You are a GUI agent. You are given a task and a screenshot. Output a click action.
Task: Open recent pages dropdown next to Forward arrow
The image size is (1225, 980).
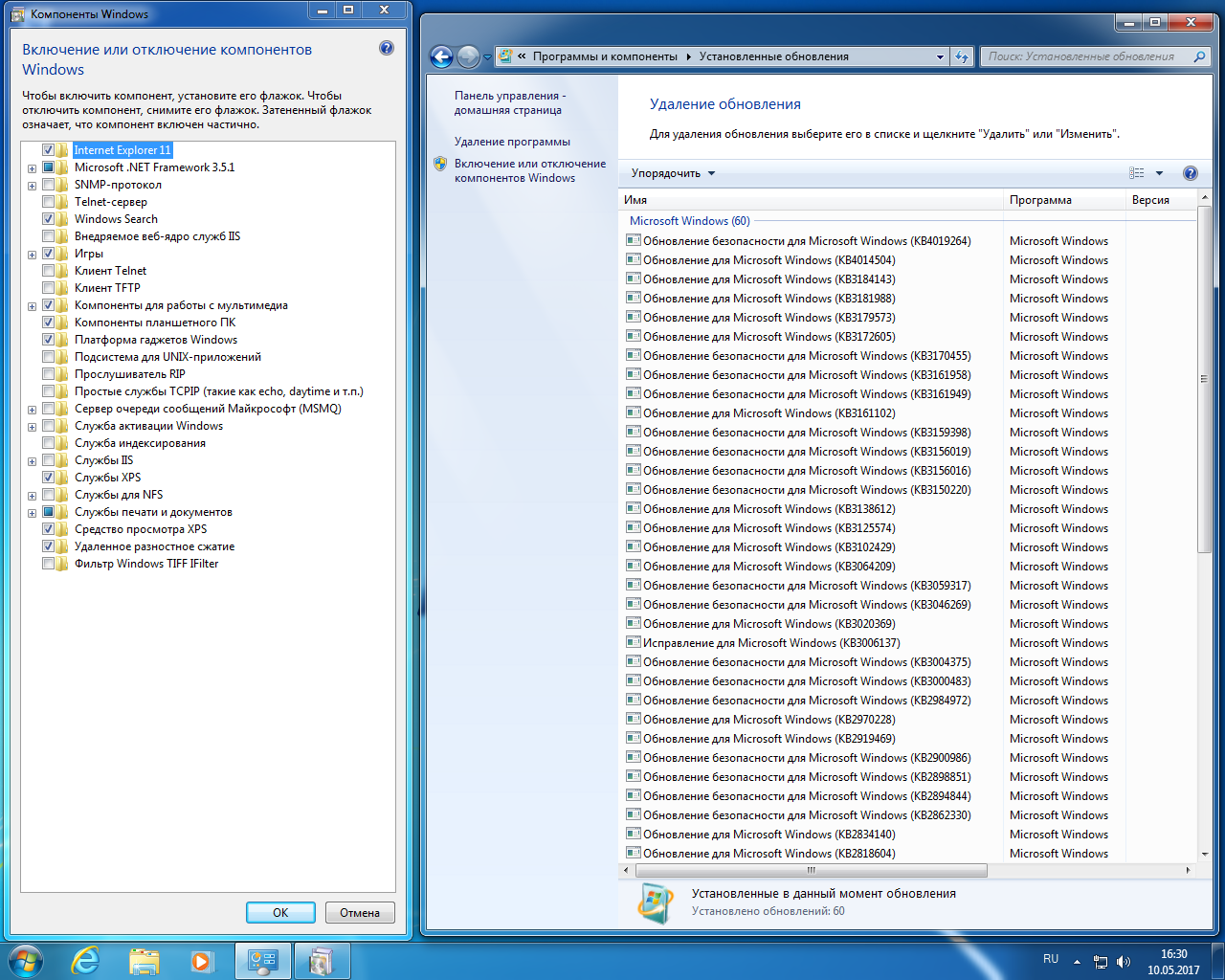[487, 57]
